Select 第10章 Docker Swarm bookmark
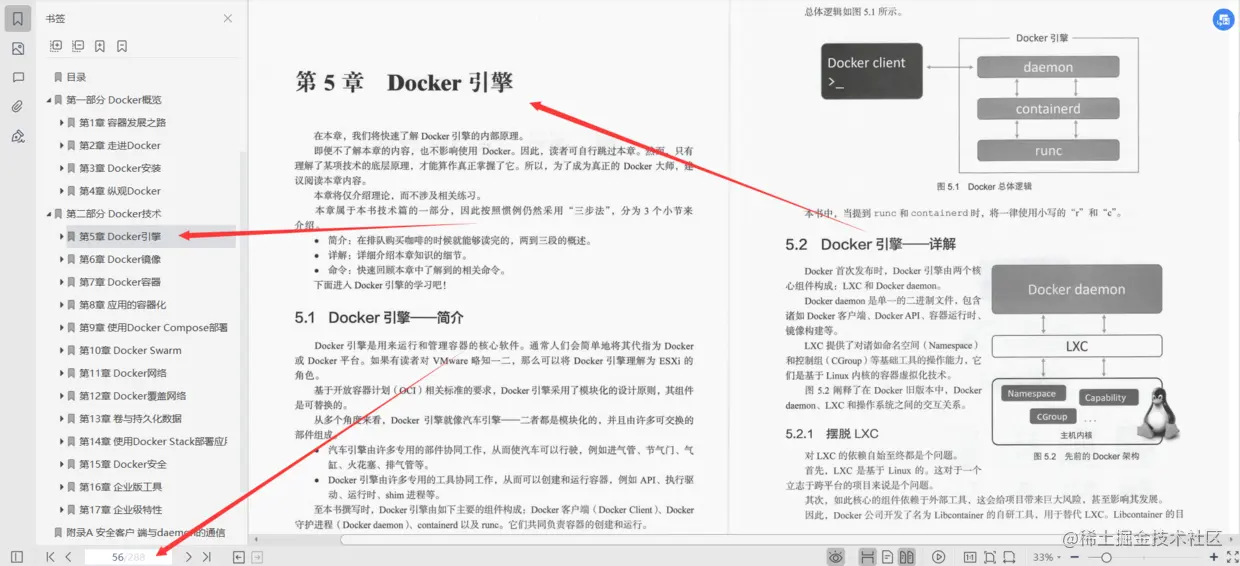The width and height of the screenshot is (1240, 566). point(130,351)
